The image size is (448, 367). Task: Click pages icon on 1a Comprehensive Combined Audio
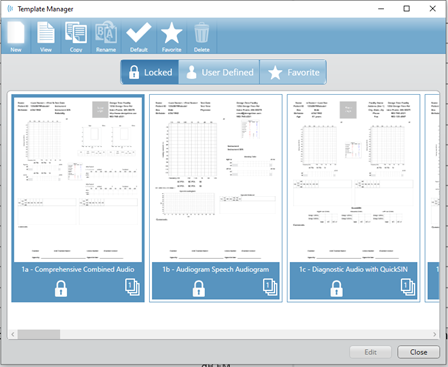[x=132, y=287]
